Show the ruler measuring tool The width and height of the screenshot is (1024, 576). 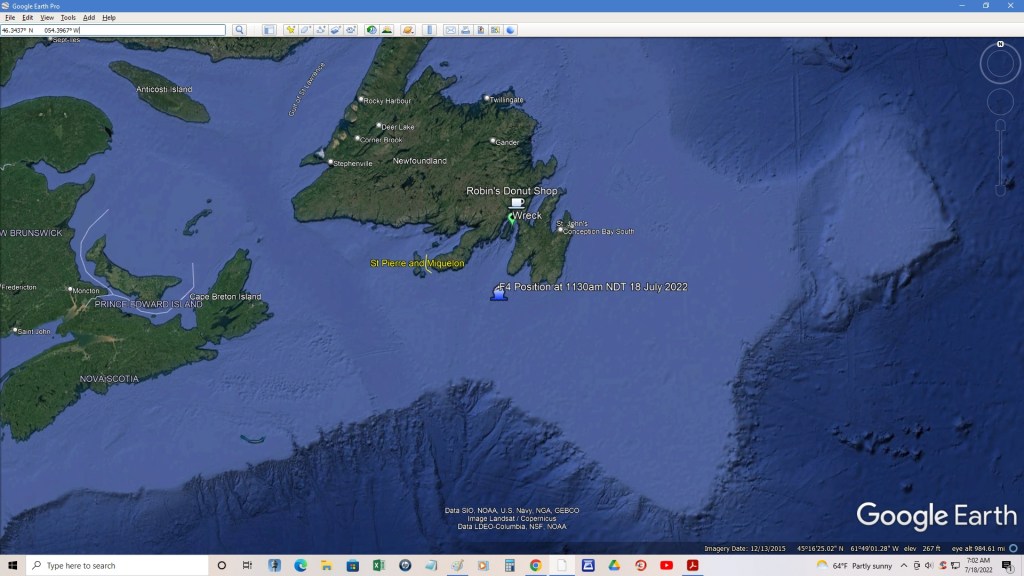pos(430,30)
